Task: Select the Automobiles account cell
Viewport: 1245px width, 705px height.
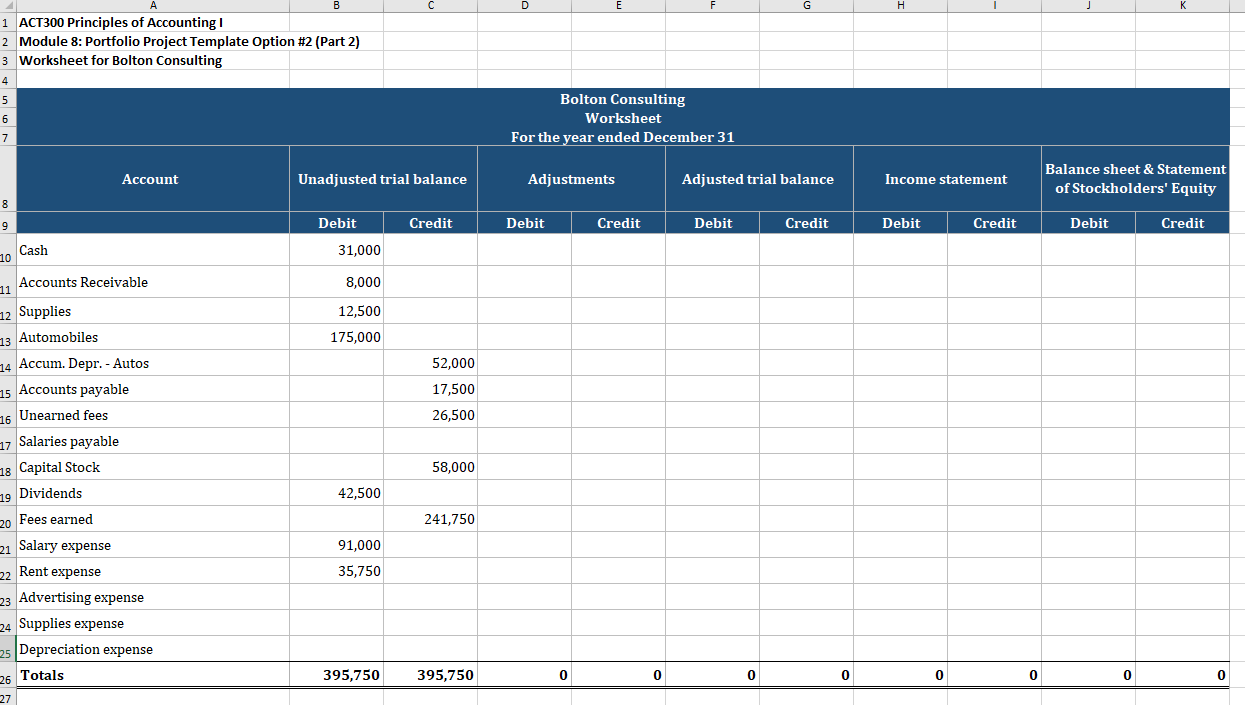Action: pyautogui.click(x=152, y=337)
